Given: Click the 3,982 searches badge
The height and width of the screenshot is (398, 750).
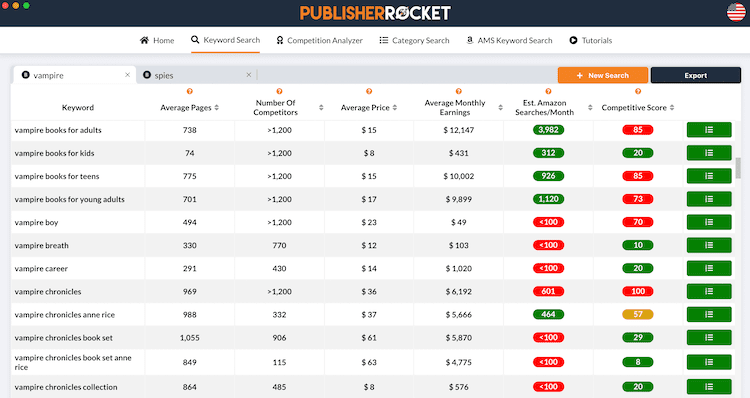Looking at the screenshot, I should 548,130.
